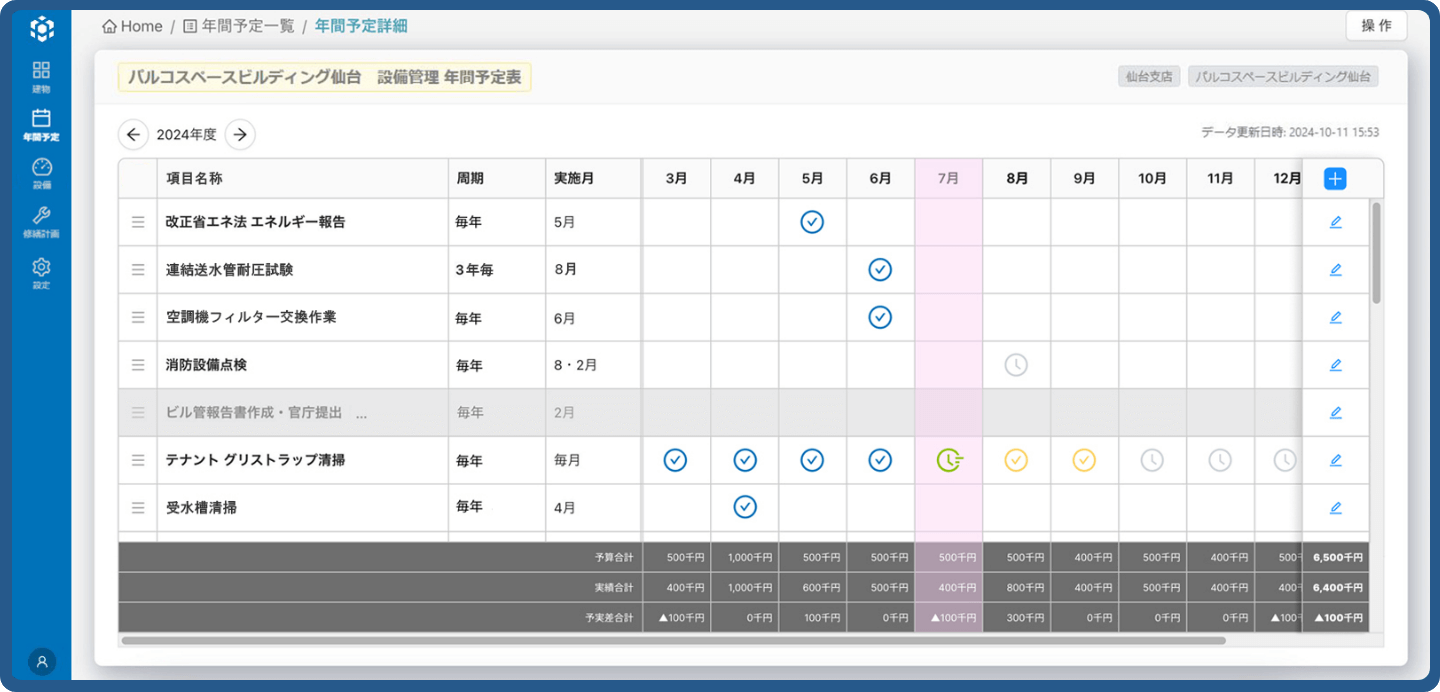Navigate to Home breadcrumb

click(x=132, y=27)
